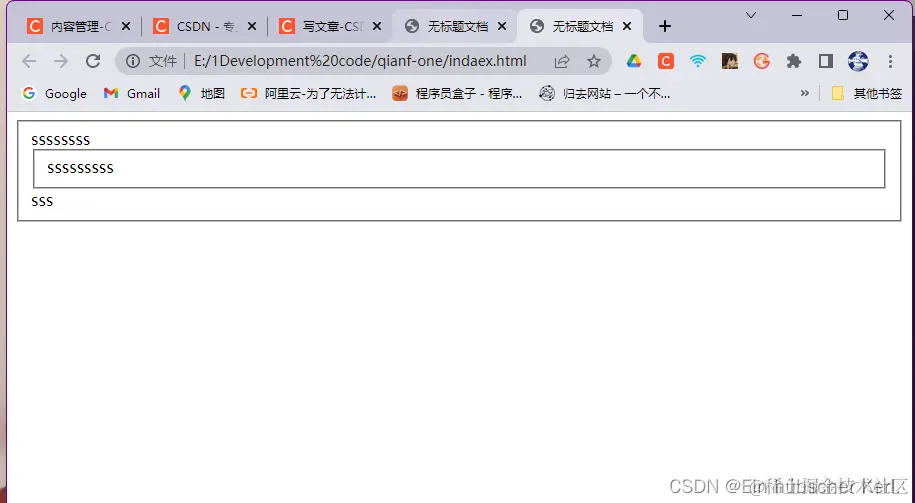Close the CSDN - 专 tab

pos(252,26)
